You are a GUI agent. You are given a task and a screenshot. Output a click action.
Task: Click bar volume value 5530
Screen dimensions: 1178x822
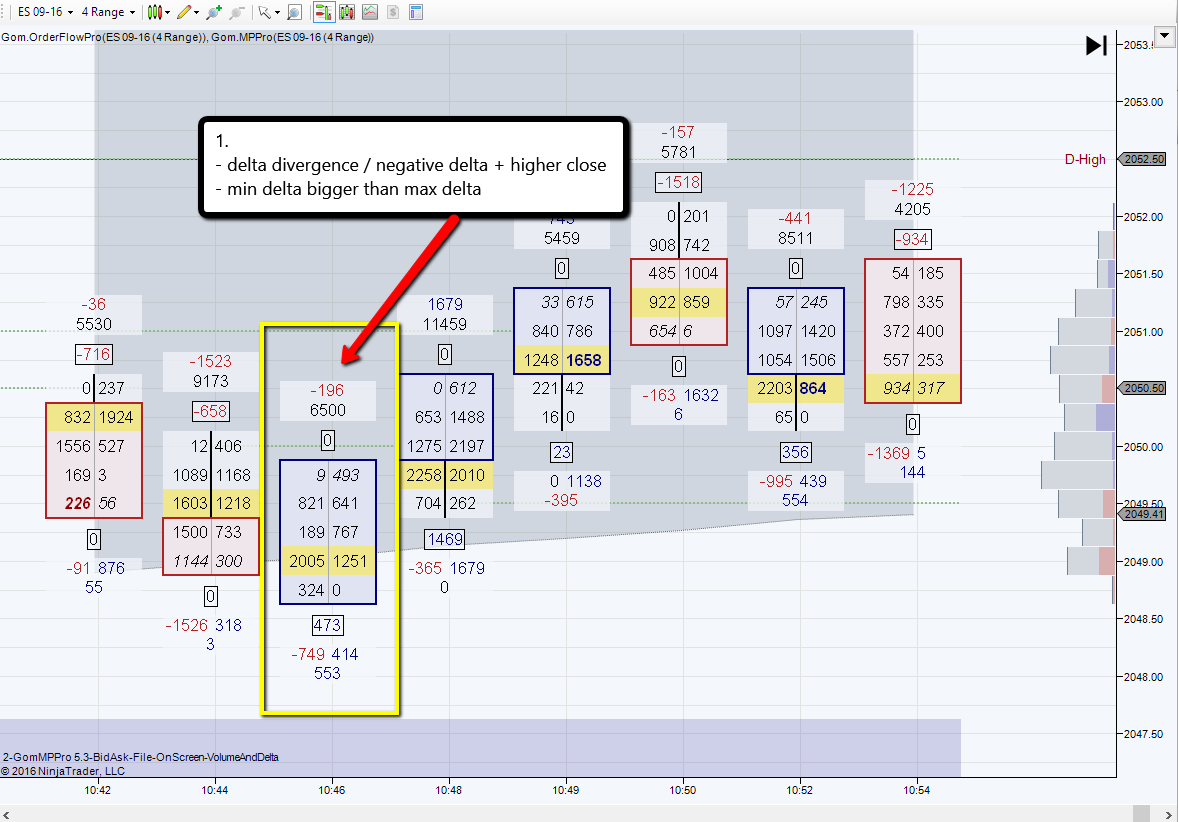coord(93,325)
